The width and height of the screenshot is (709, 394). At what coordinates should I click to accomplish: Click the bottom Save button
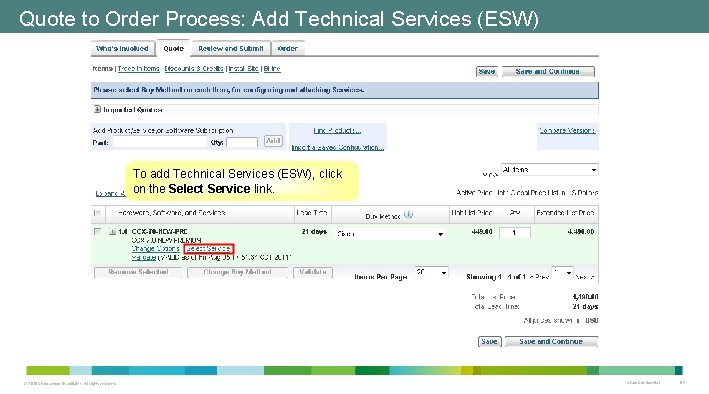pos(489,342)
